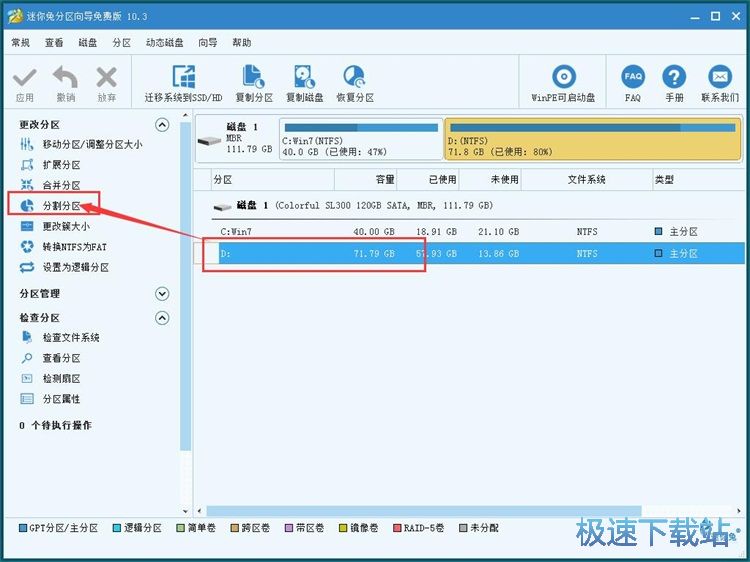
Task: Click the RAID-5 volume (RAID-5卷) legend swatch
Action: (397, 528)
